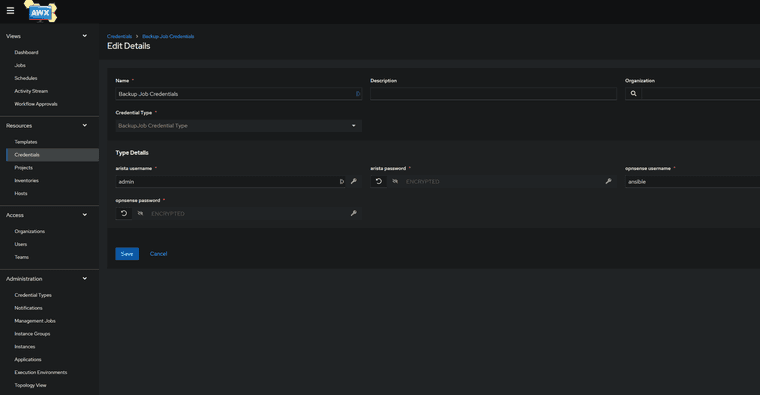Click the encrypted opnsense password field
This screenshot has width=760, height=395.
point(247,213)
